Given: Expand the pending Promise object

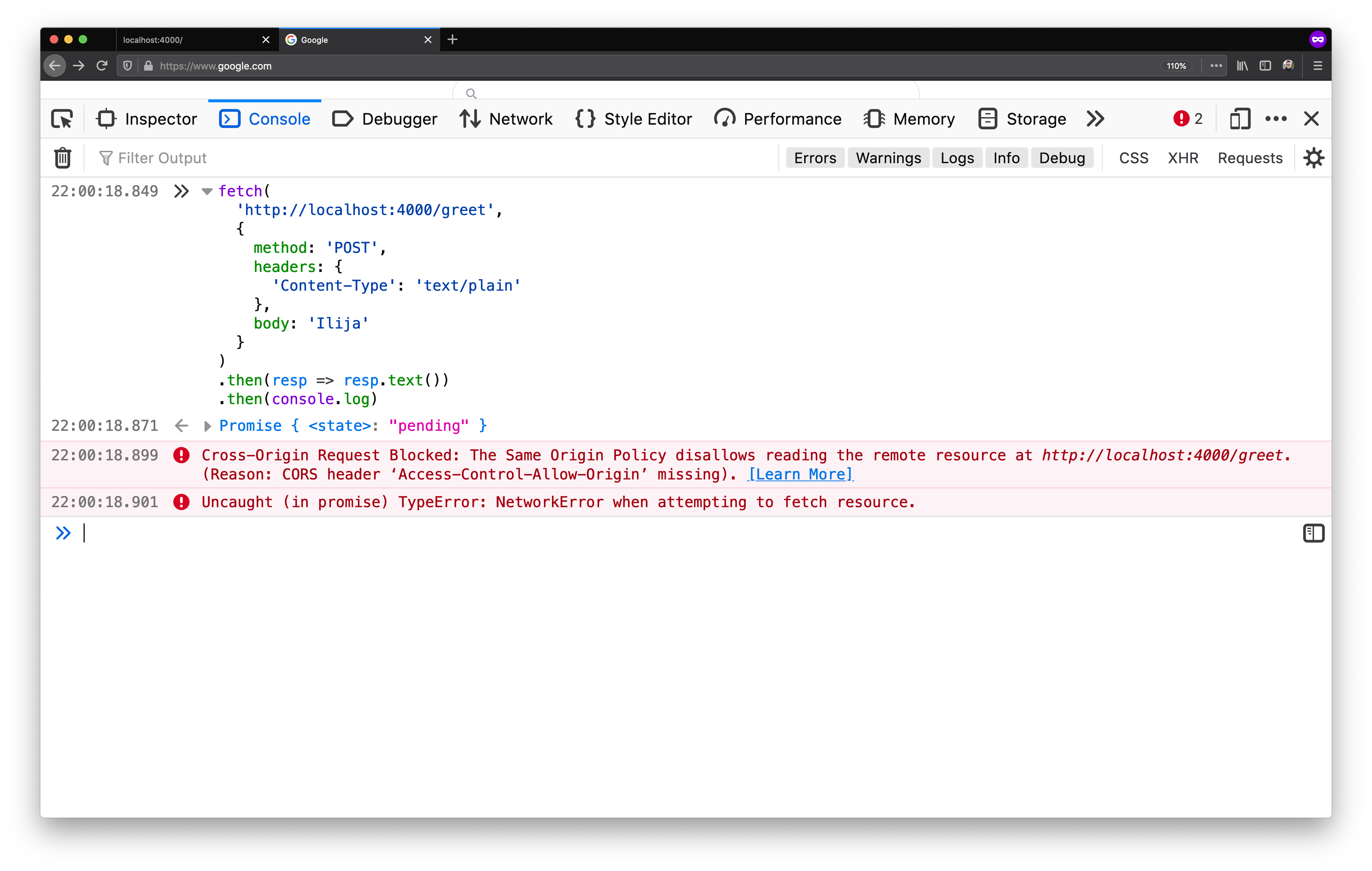Looking at the screenshot, I should coord(208,426).
